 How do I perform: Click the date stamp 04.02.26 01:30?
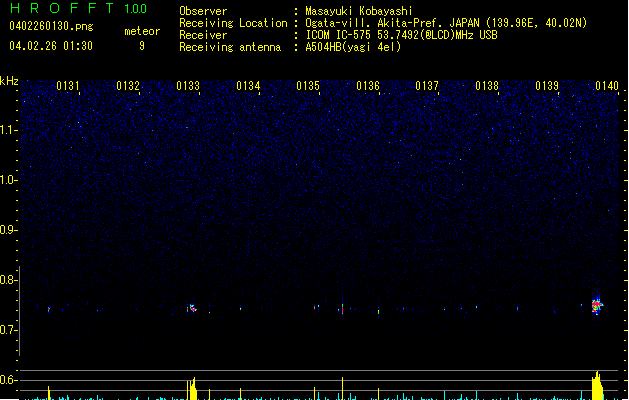[51, 46]
